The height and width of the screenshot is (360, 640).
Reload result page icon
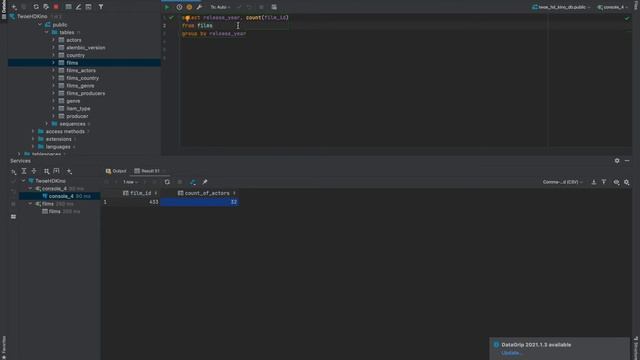pyautogui.click(x=167, y=182)
